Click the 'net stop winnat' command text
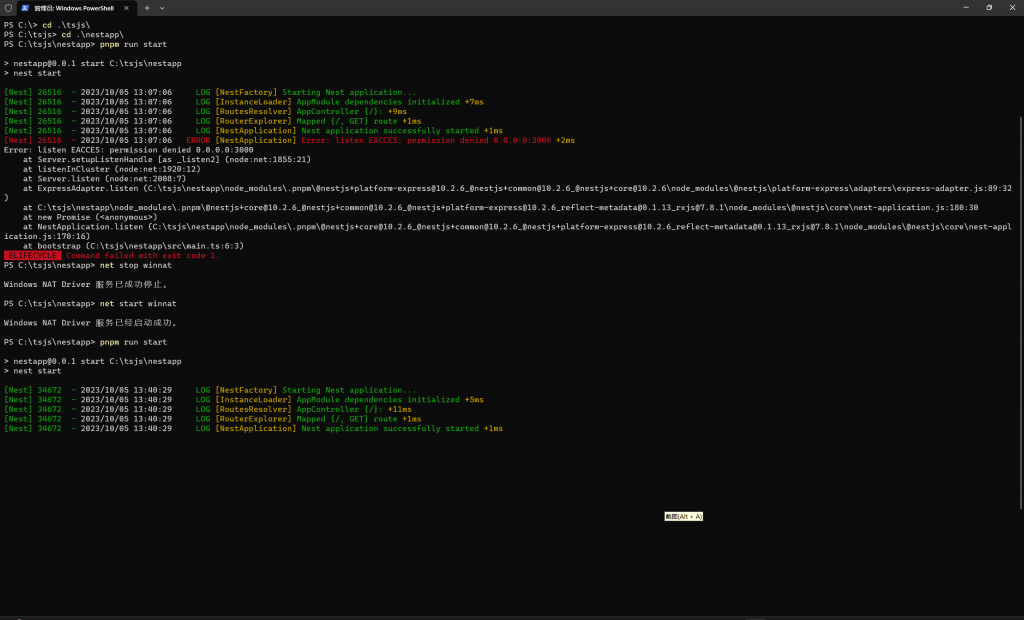This screenshot has width=1024, height=620. click(136, 265)
